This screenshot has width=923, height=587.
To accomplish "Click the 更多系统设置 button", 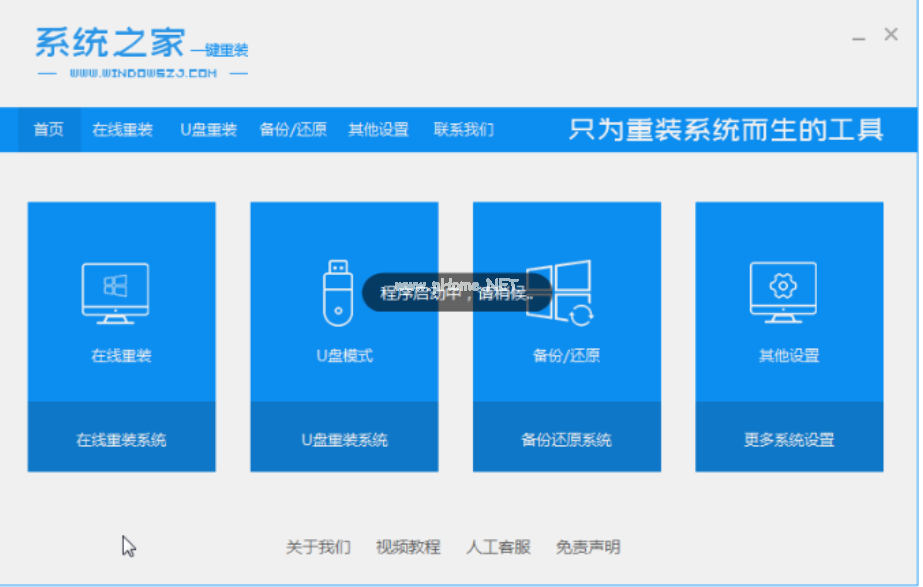I will 788,438.
